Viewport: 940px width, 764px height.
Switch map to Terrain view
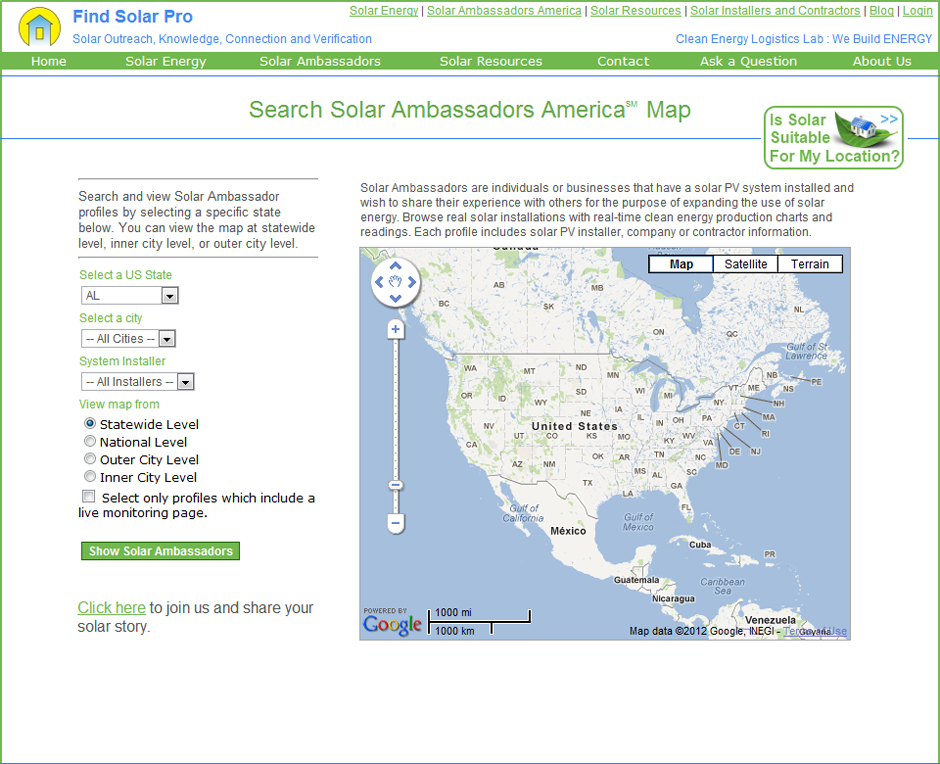[810, 264]
